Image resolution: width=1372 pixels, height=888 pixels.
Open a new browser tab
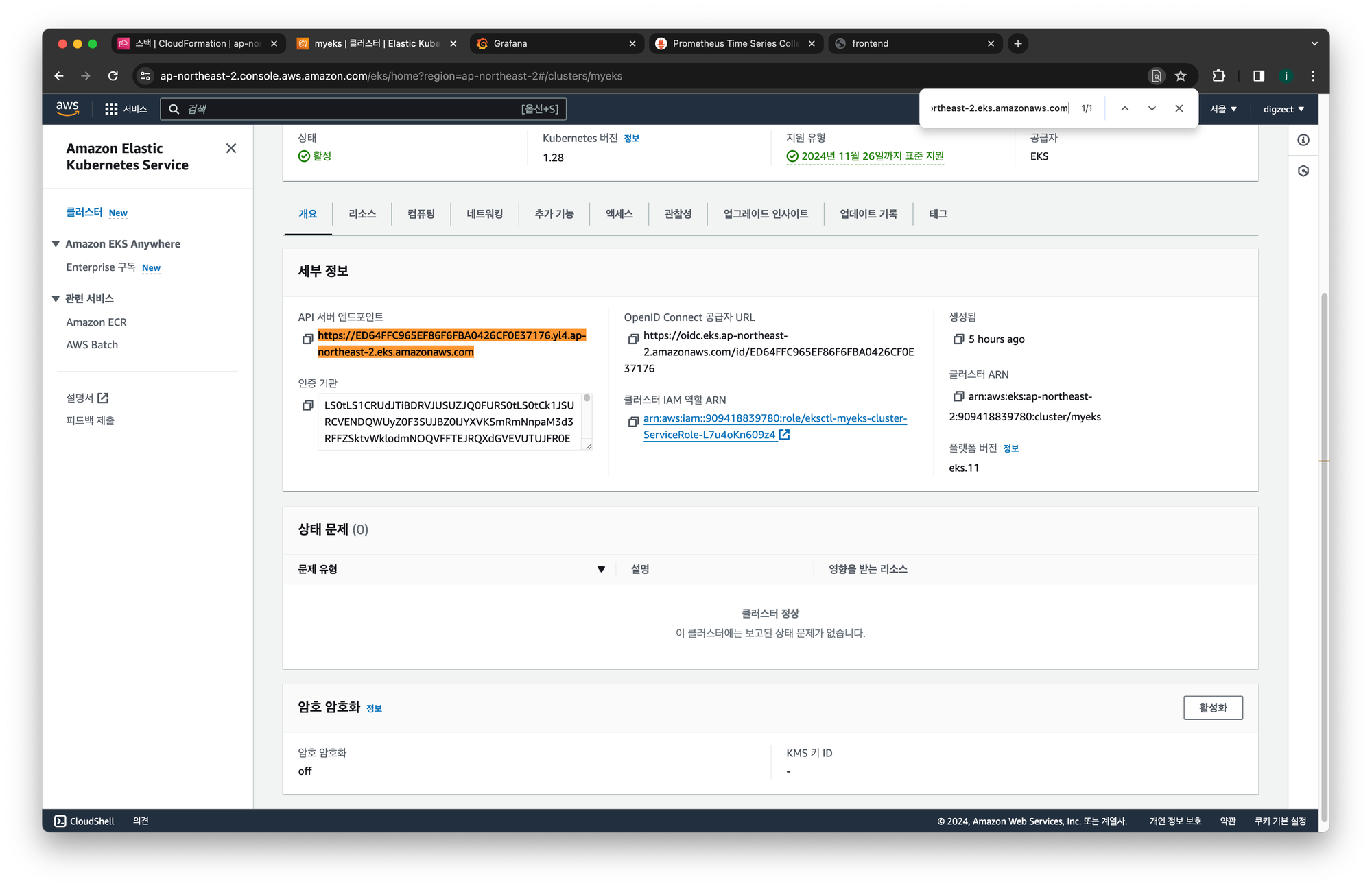[1018, 43]
